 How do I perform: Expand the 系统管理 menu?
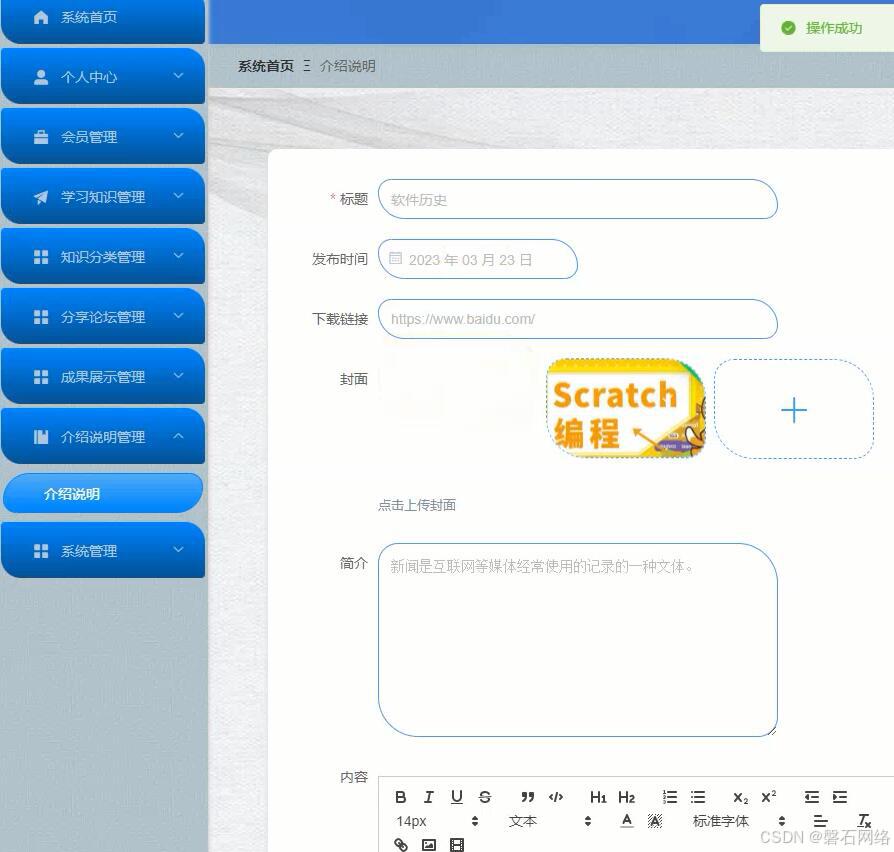pyautogui.click(x=103, y=550)
